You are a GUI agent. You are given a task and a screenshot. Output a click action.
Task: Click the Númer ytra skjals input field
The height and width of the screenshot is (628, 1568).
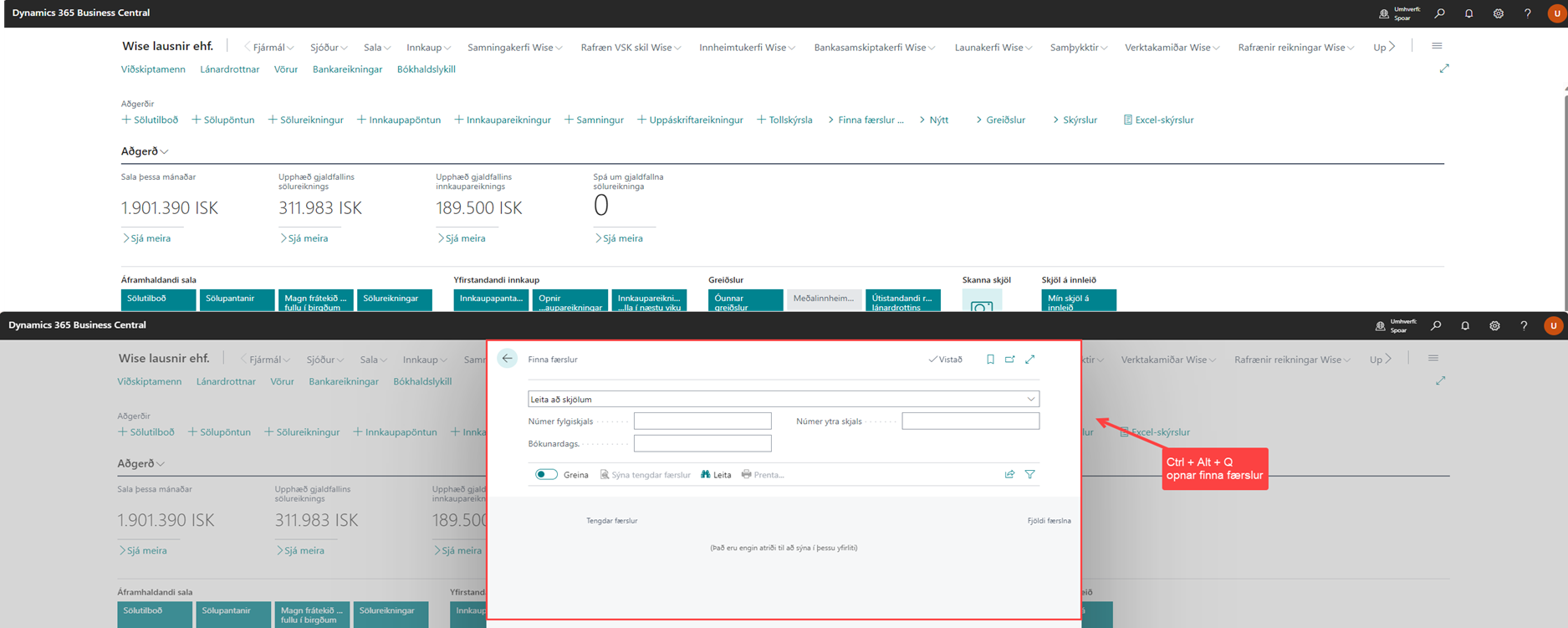pos(970,421)
